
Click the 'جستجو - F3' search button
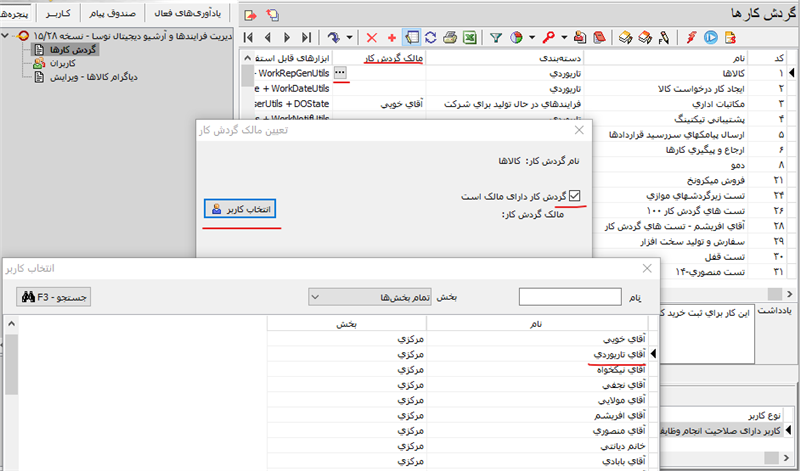55,296
